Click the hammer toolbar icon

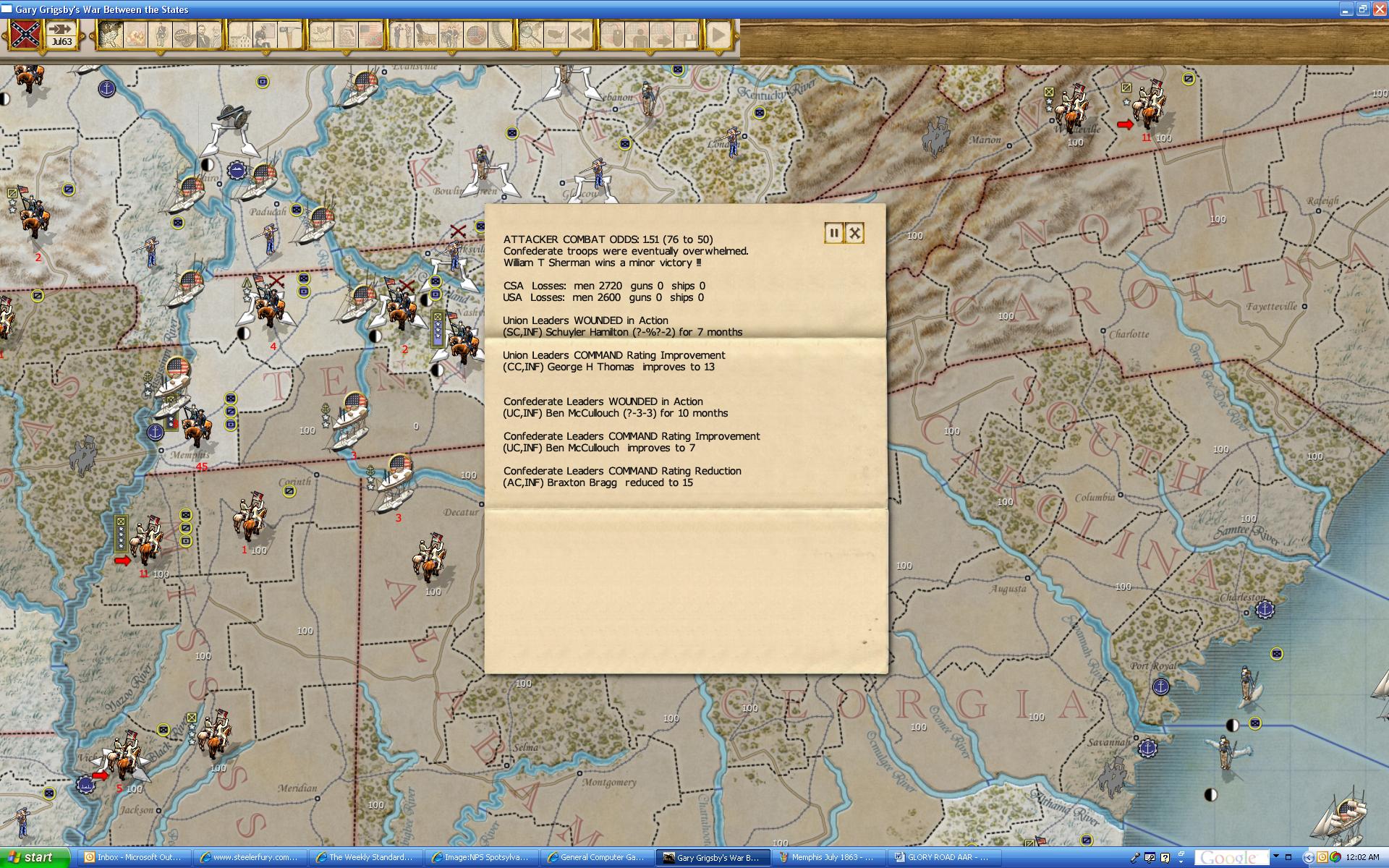point(290,35)
